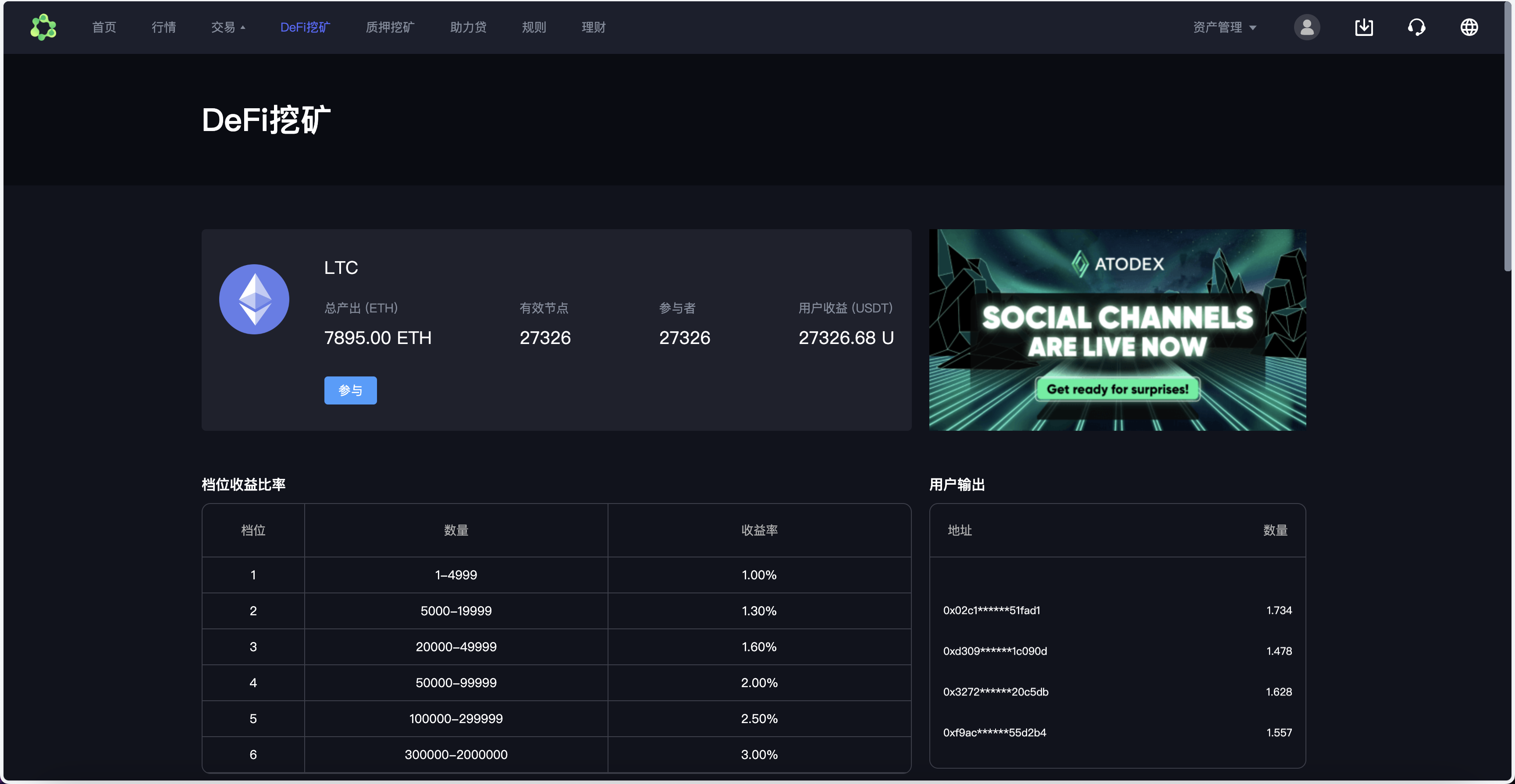Screen dimensions: 1515x784
Task: Select address 0x02c1******51fad1 in 用户输出
Action: [x=992, y=610]
